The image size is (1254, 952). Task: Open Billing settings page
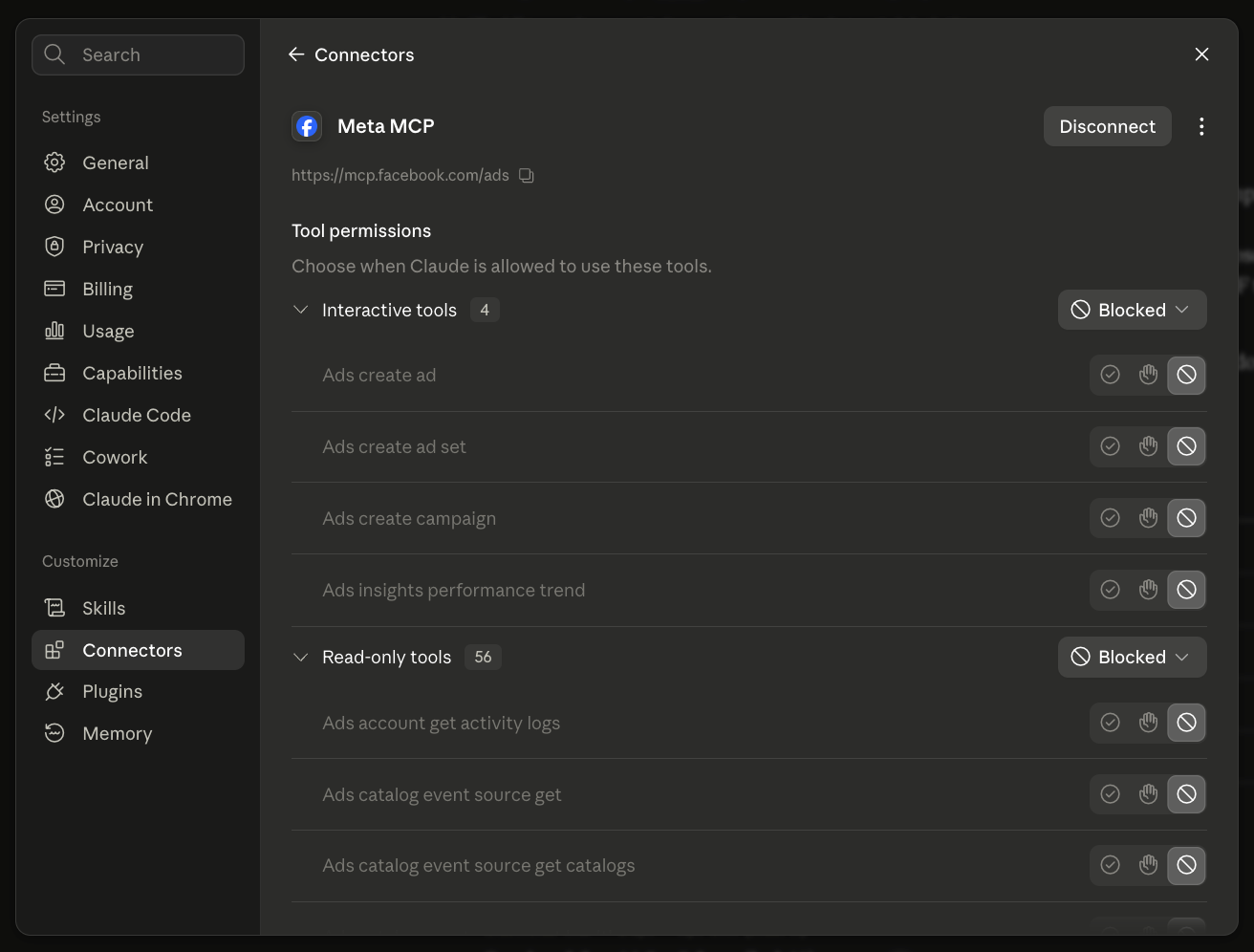point(138,289)
